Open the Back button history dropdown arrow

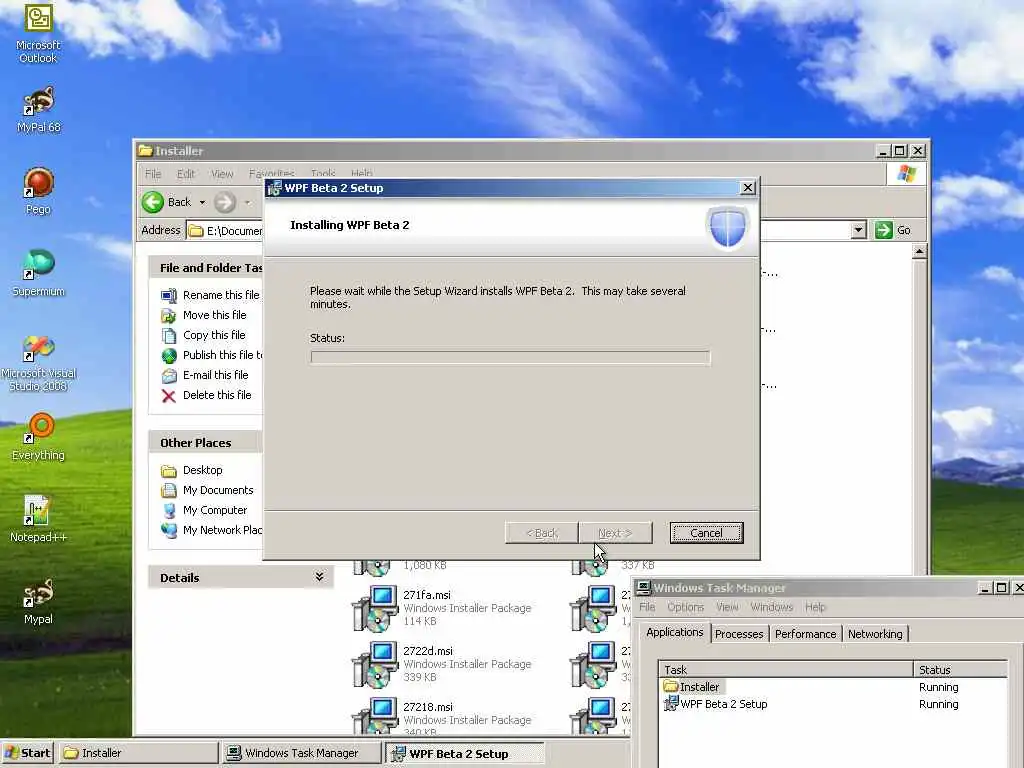202,202
